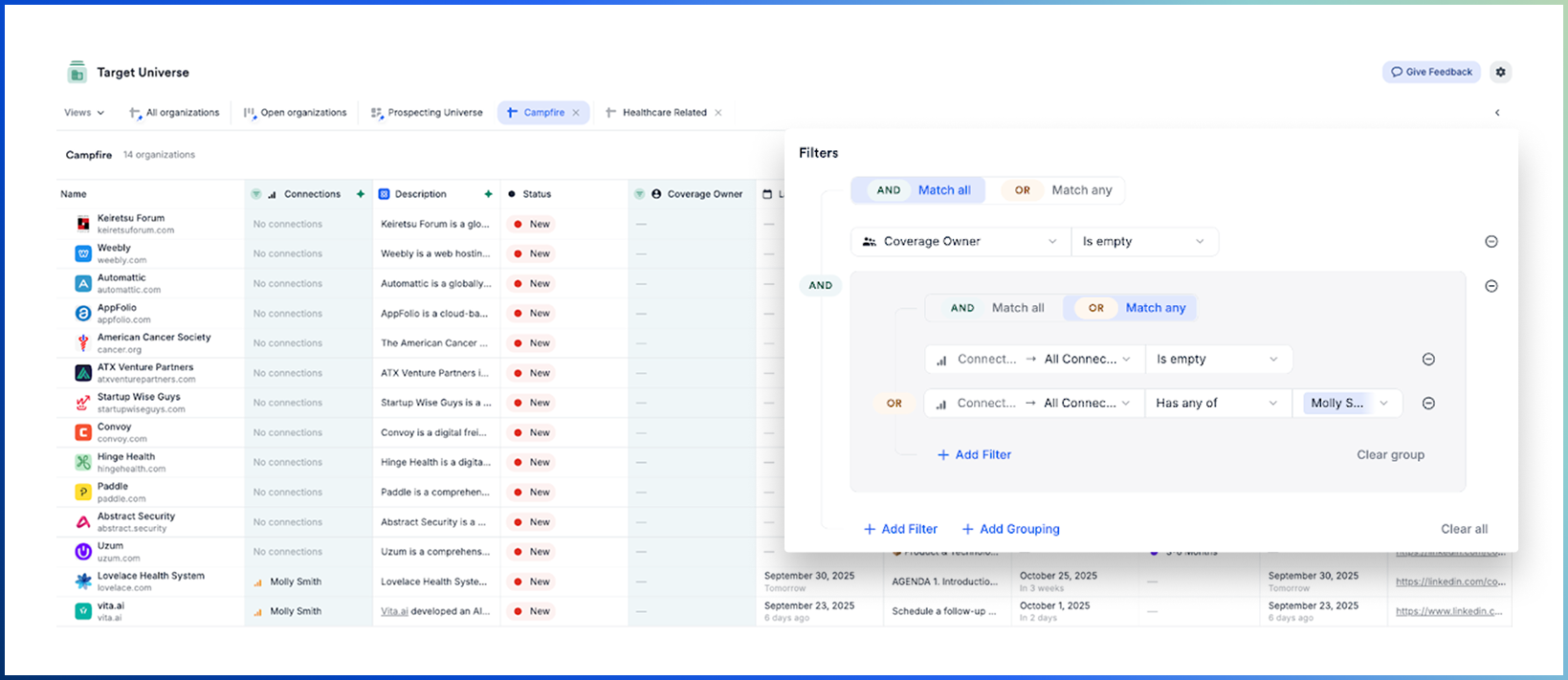Click the AppFolio logo icon
The image size is (1568, 680).
[x=83, y=313]
